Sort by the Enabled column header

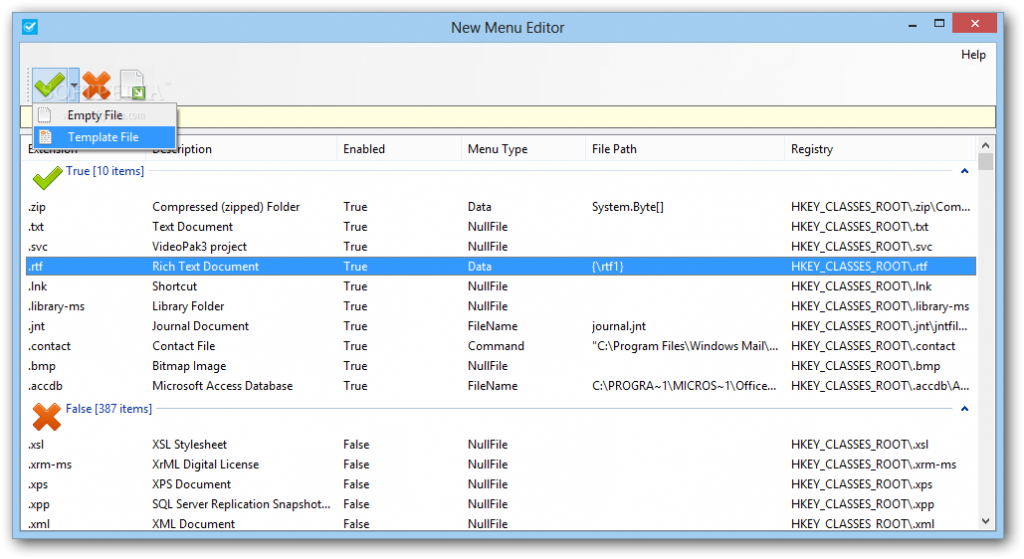pos(398,149)
